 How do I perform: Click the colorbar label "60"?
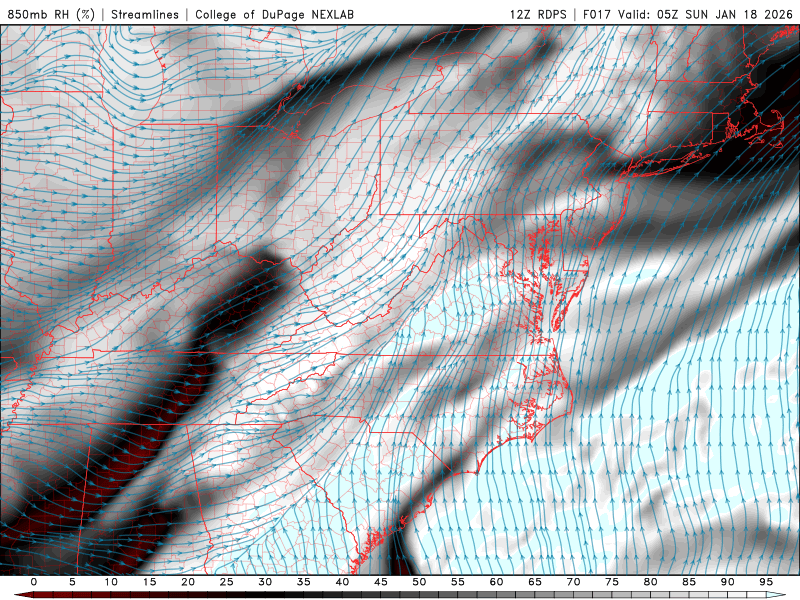pos(496,582)
